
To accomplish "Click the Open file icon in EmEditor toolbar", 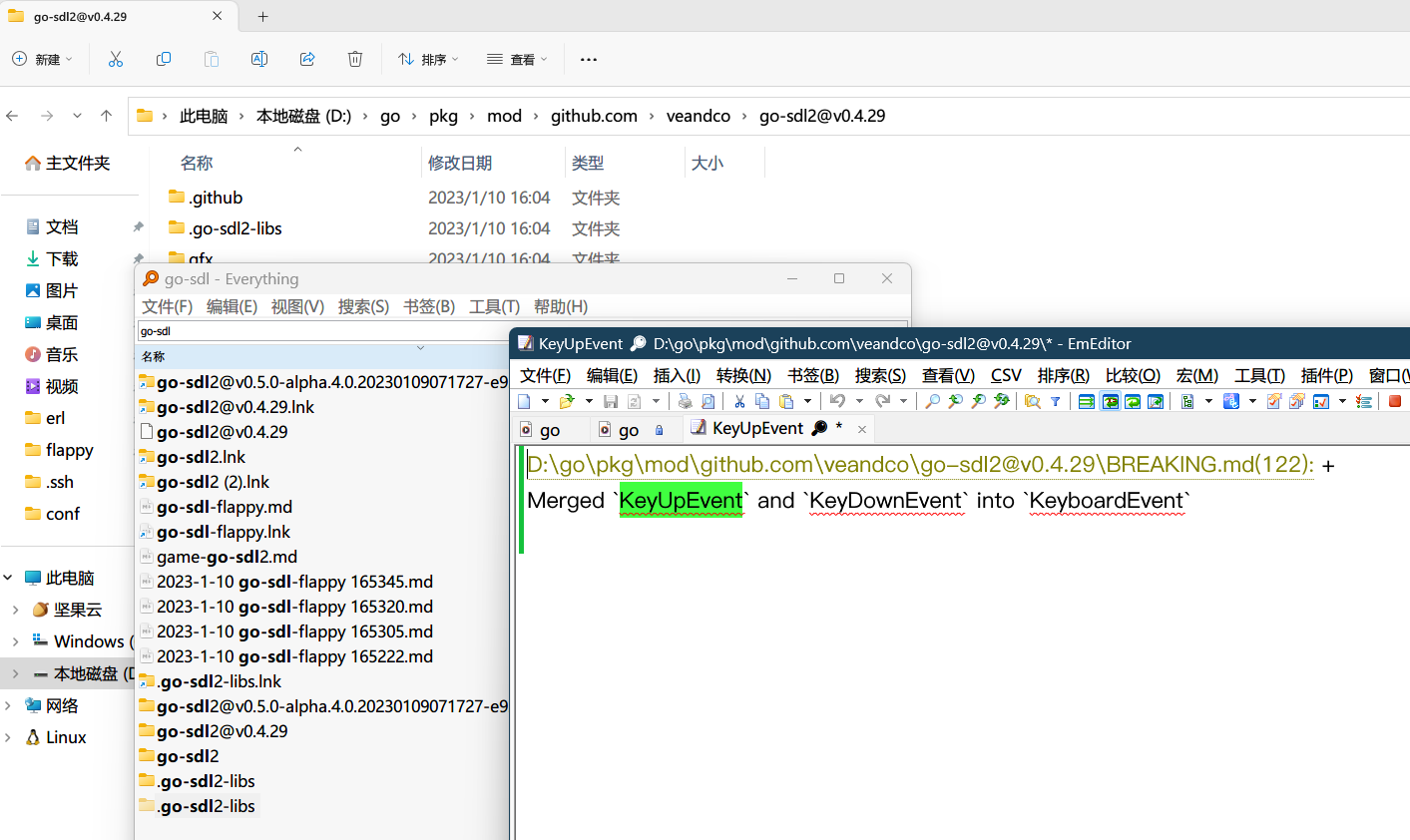I will [568, 401].
